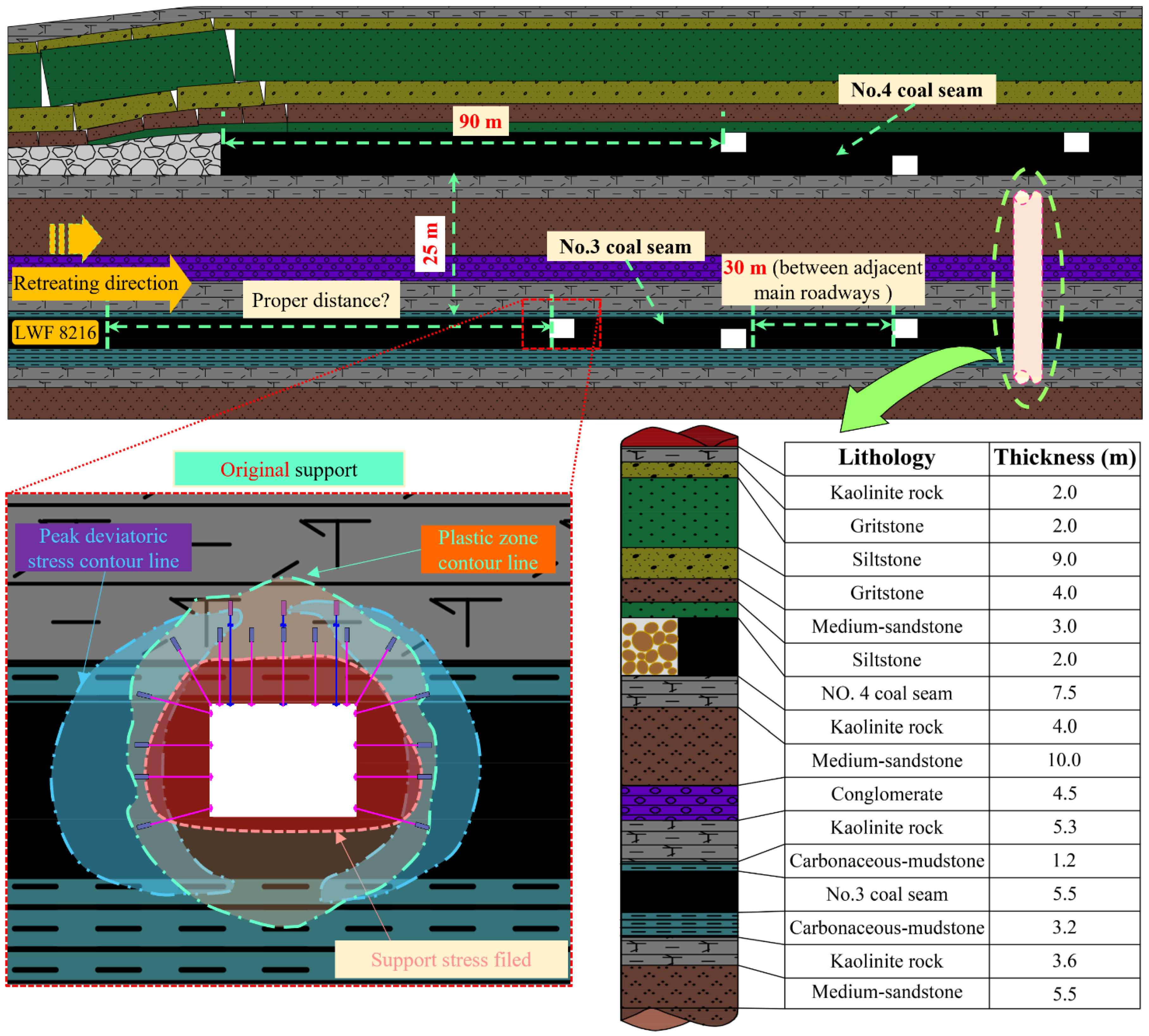Click the Peak deviatoric stress contour line label
This screenshot has width=1149, height=1036.
click(103, 548)
